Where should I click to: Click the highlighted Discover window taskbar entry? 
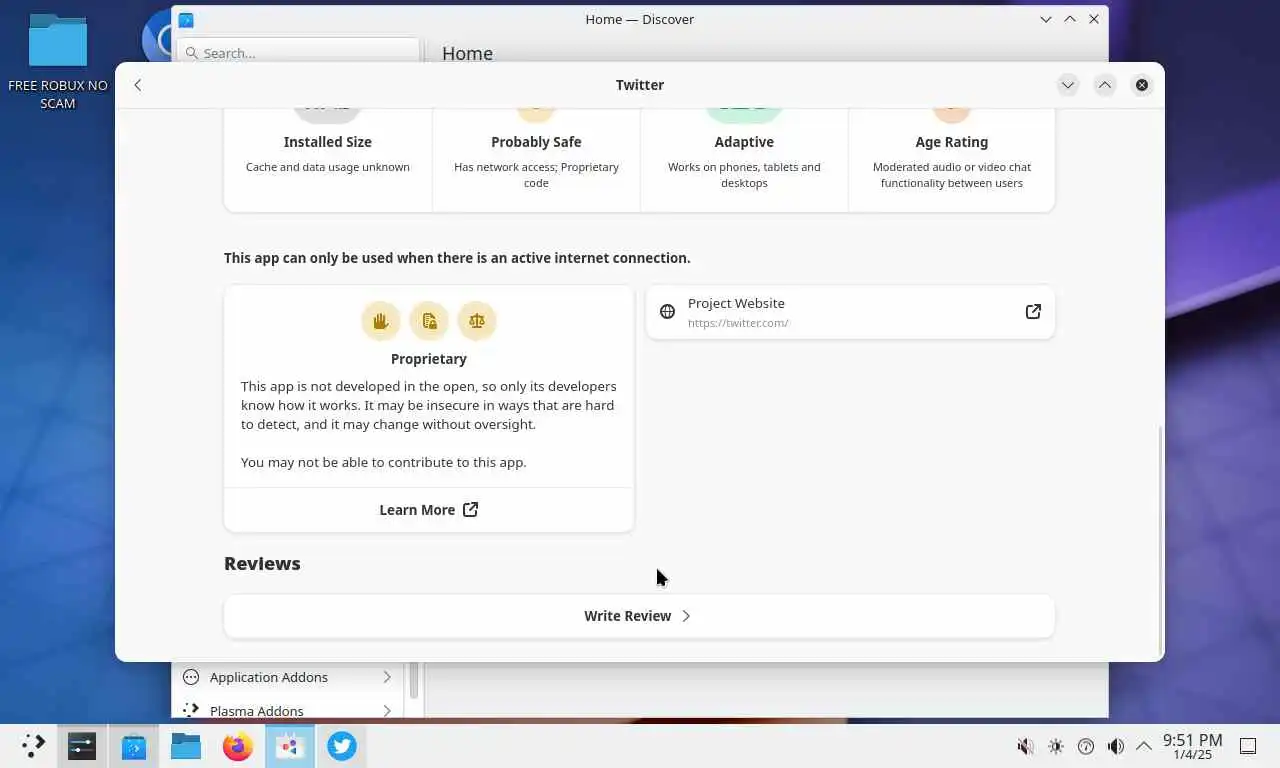click(290, 746)
